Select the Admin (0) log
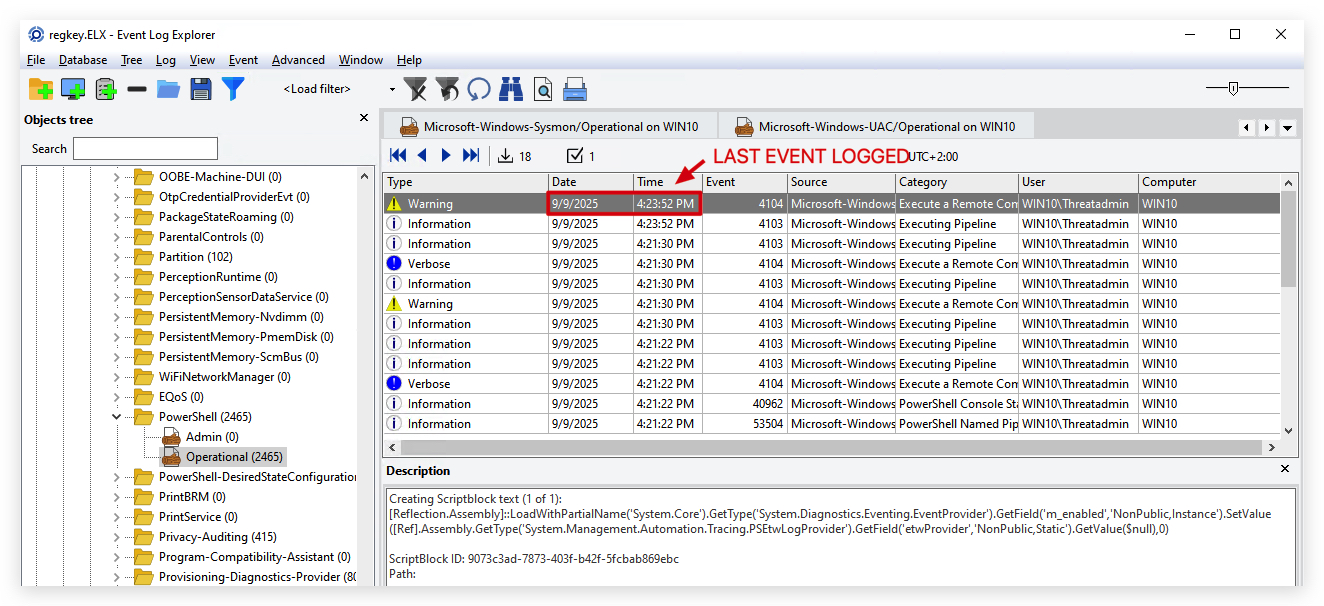1324x606 pixels. (x=212, y=437)
